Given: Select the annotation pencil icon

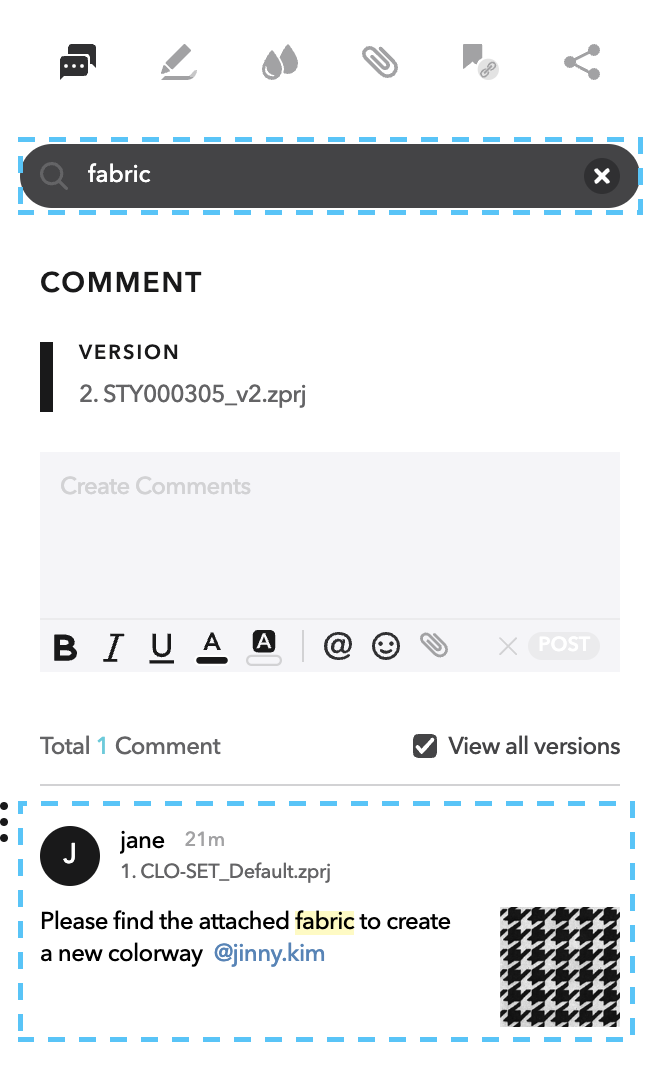Looking at the screenshot, I should pos(178,62).
